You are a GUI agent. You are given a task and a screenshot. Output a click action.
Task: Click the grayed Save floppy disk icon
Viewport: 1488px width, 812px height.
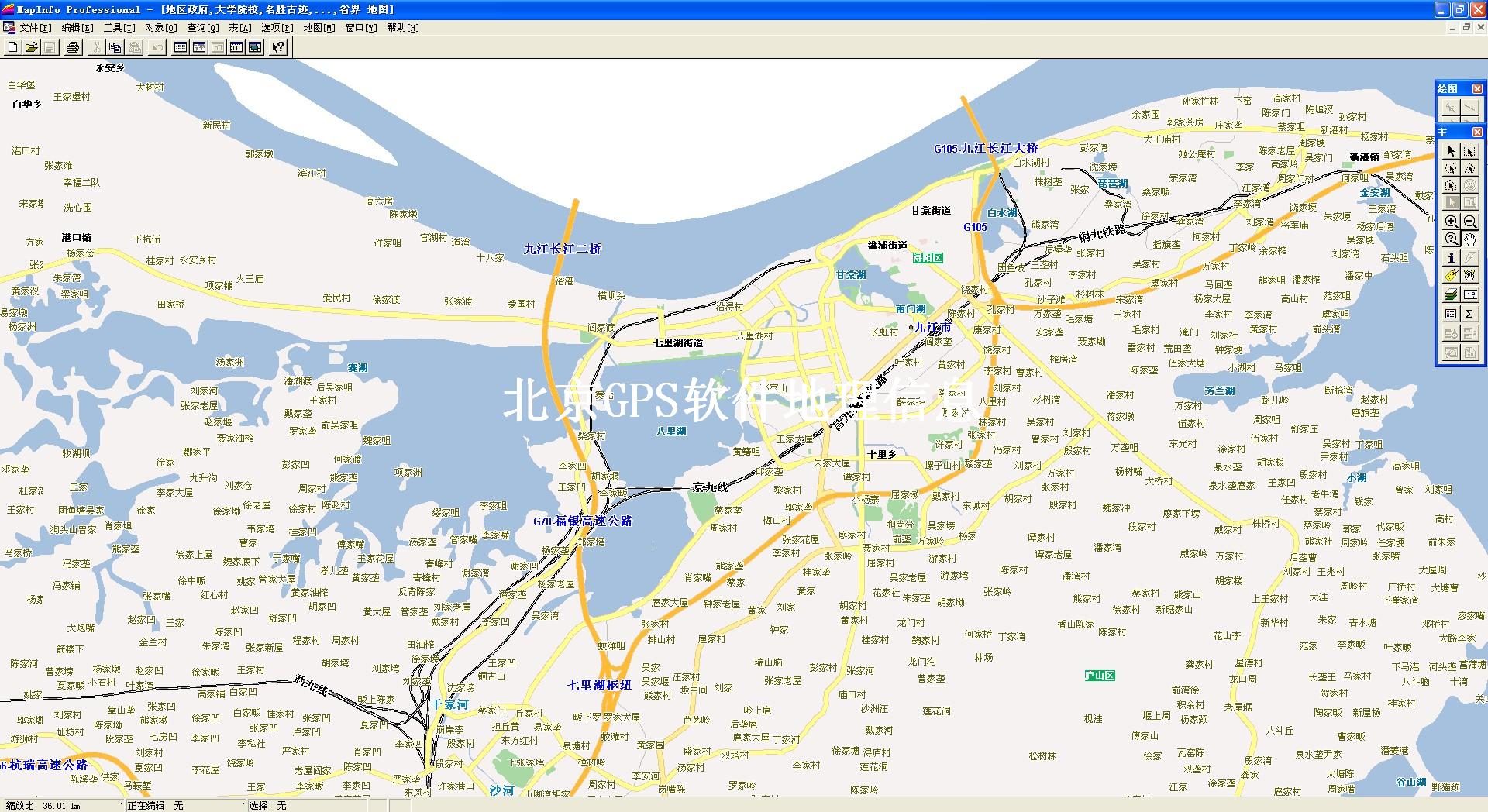coord(50,47)
